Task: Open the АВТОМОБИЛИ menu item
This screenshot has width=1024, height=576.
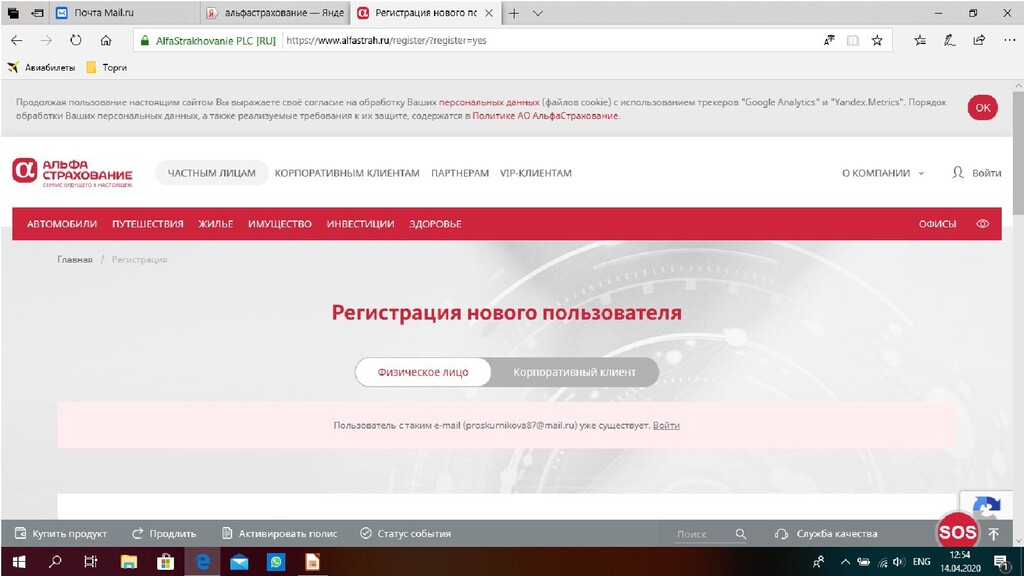Action: 62,224
